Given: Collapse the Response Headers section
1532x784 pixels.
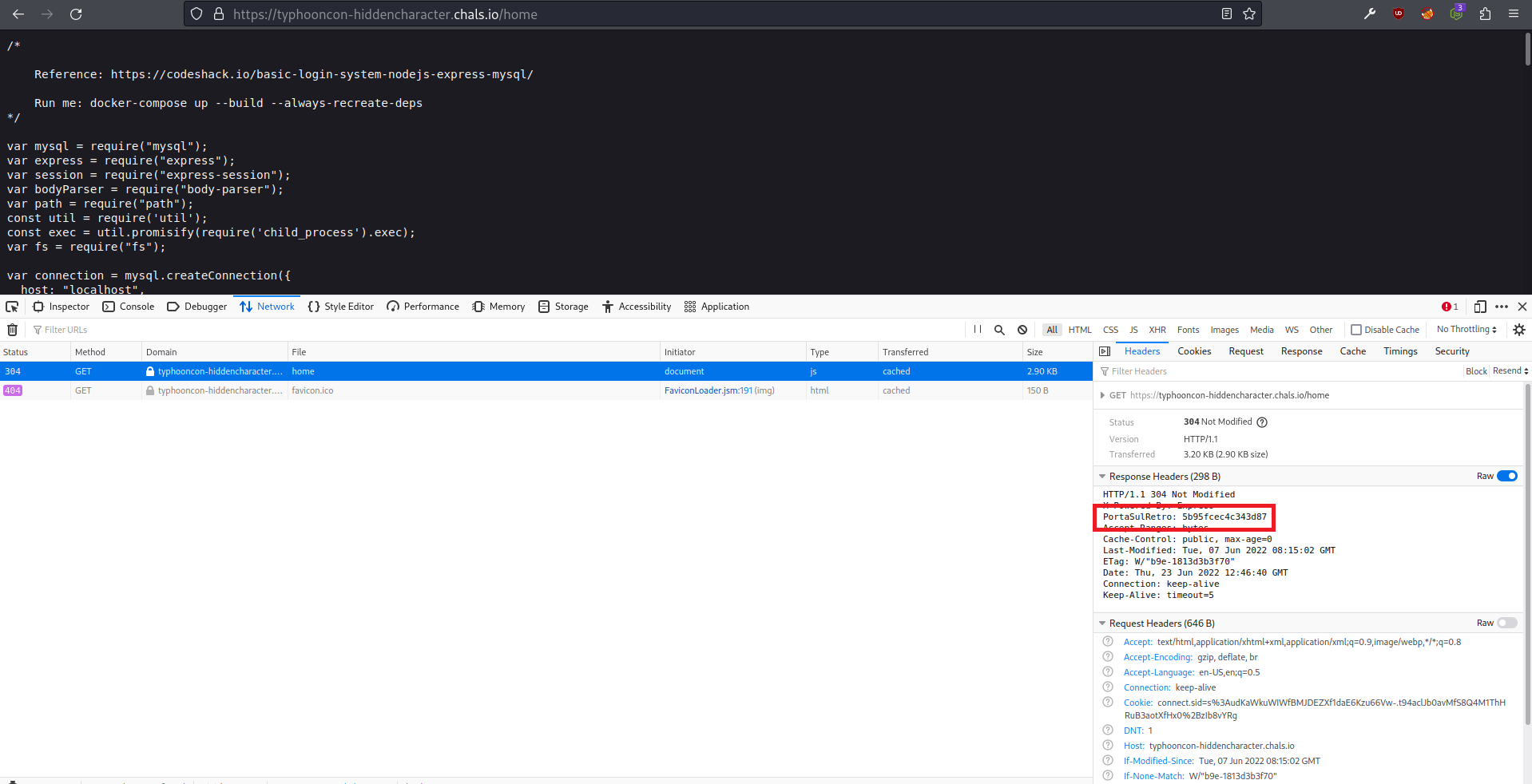Looking at the screenshot, I should (x=1103, y=477).
